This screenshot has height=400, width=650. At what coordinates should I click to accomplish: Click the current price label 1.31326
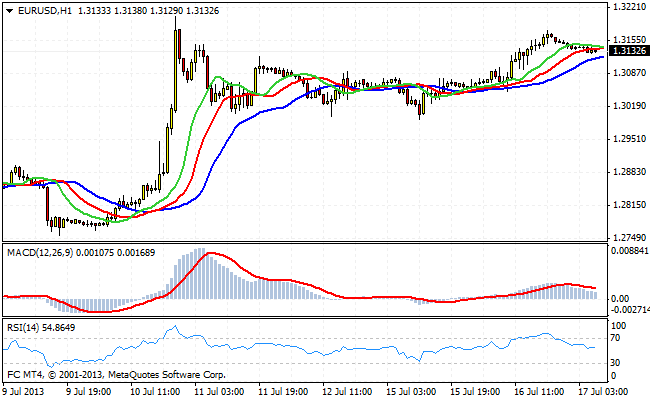tap(629, 51)
